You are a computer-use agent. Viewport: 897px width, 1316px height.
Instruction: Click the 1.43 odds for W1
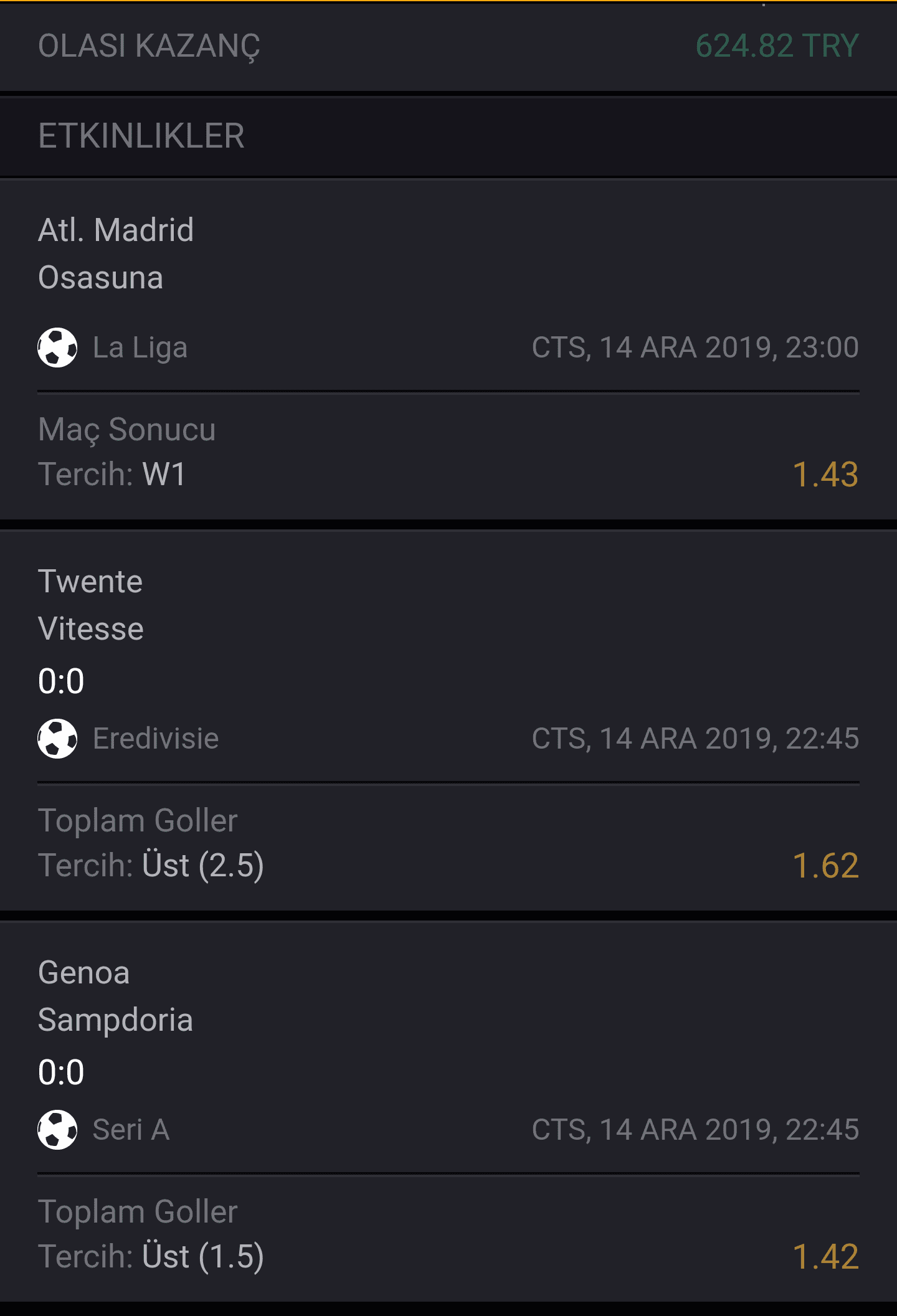[825, 474]
